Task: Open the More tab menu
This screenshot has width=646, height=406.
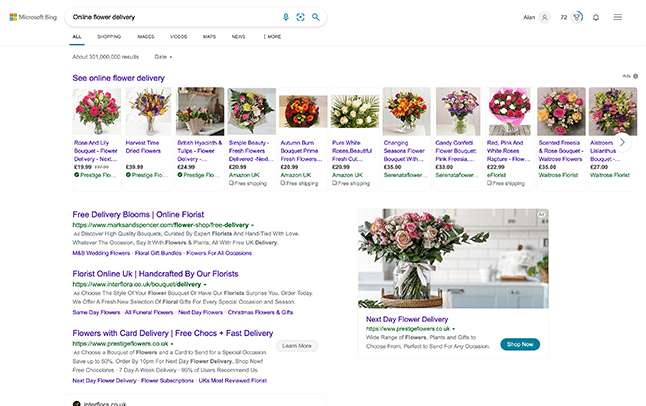Action: [272, 37]
